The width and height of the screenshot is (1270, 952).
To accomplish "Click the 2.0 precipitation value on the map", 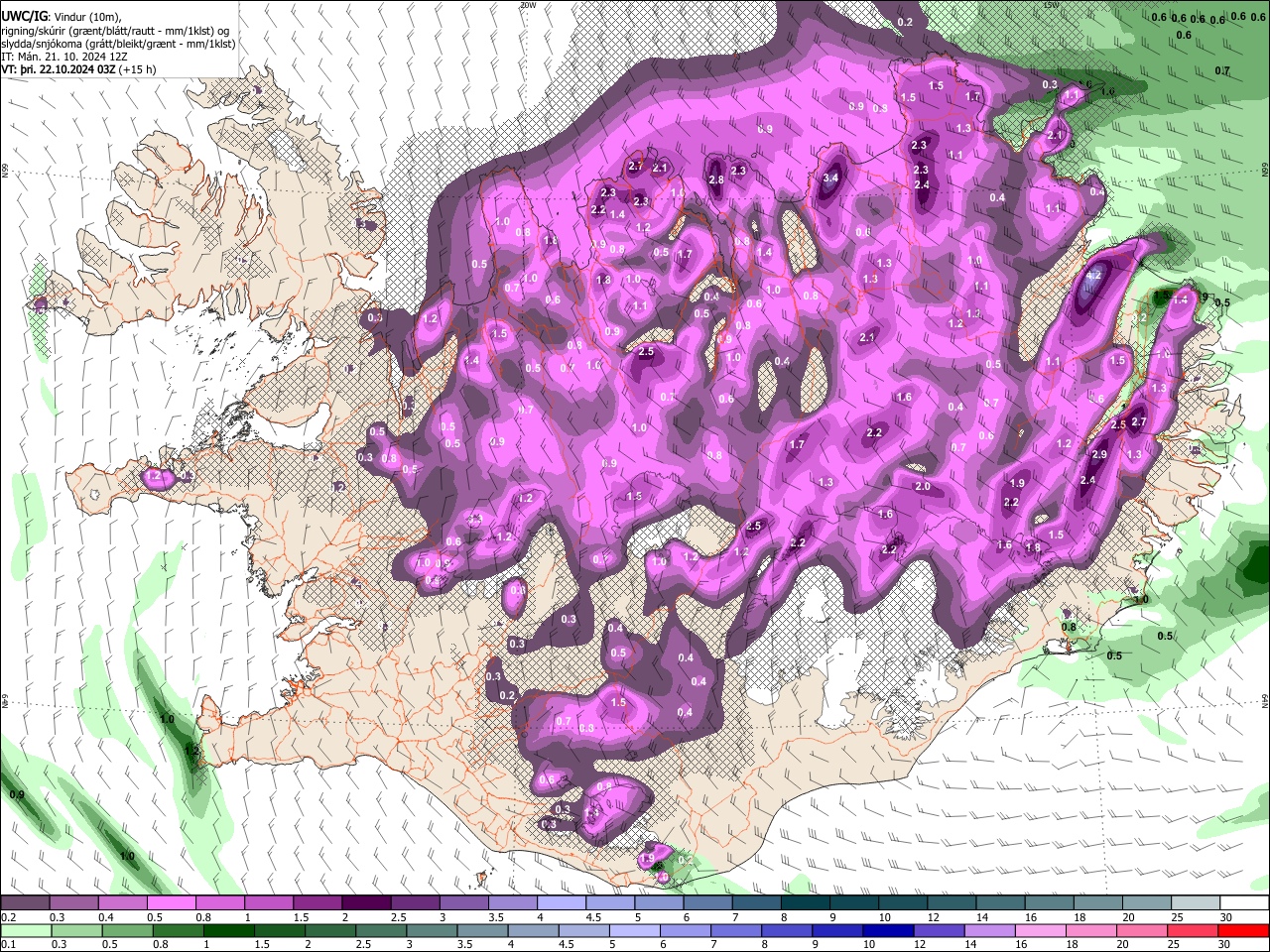I will point(923,487).
